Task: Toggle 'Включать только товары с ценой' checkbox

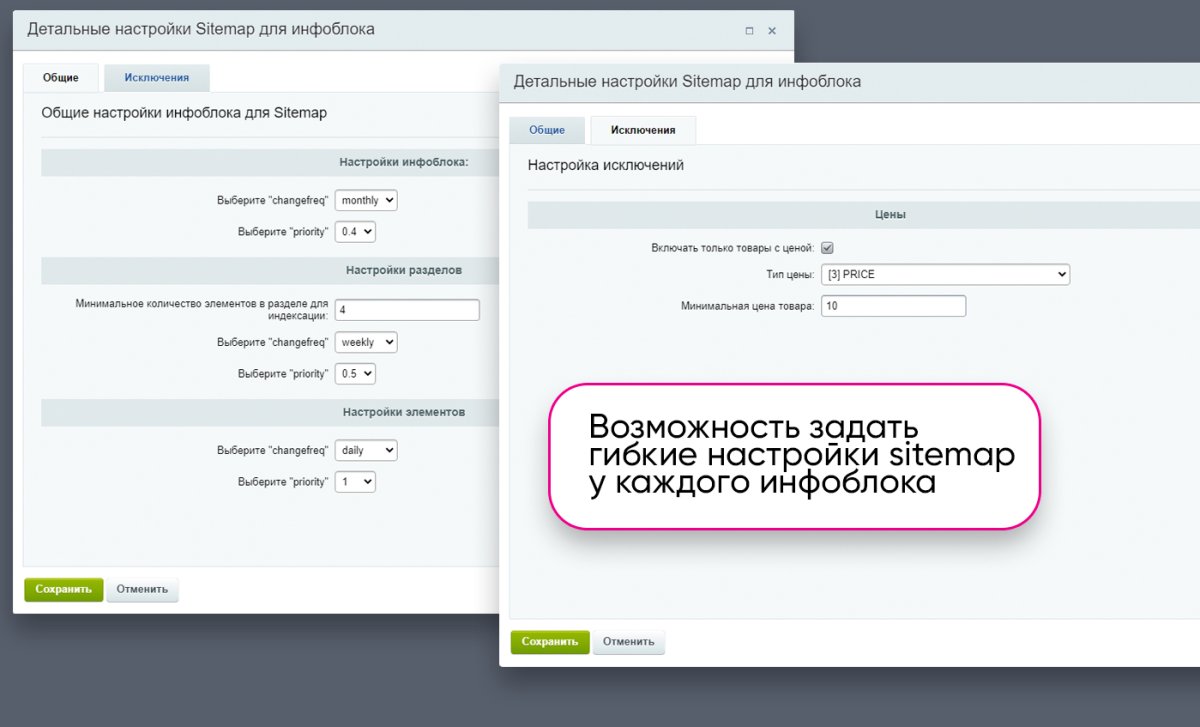Action: pyautogui.click(x=827, y=247)
